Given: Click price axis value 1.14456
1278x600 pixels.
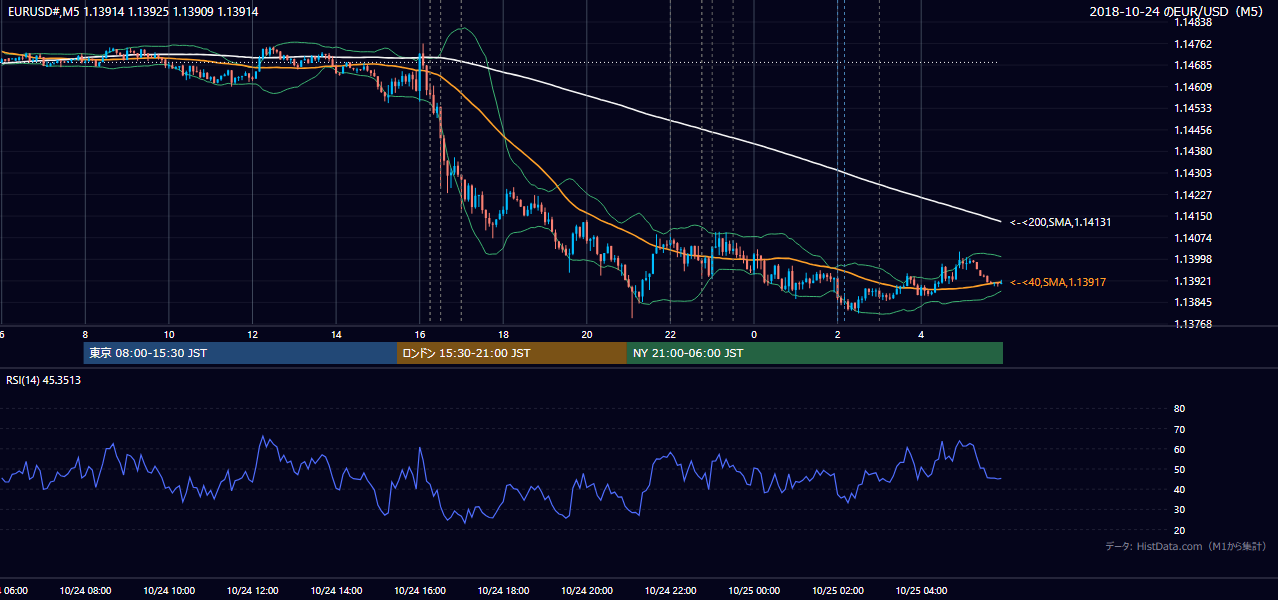Looking at the screenshot, I should 1193,130.
